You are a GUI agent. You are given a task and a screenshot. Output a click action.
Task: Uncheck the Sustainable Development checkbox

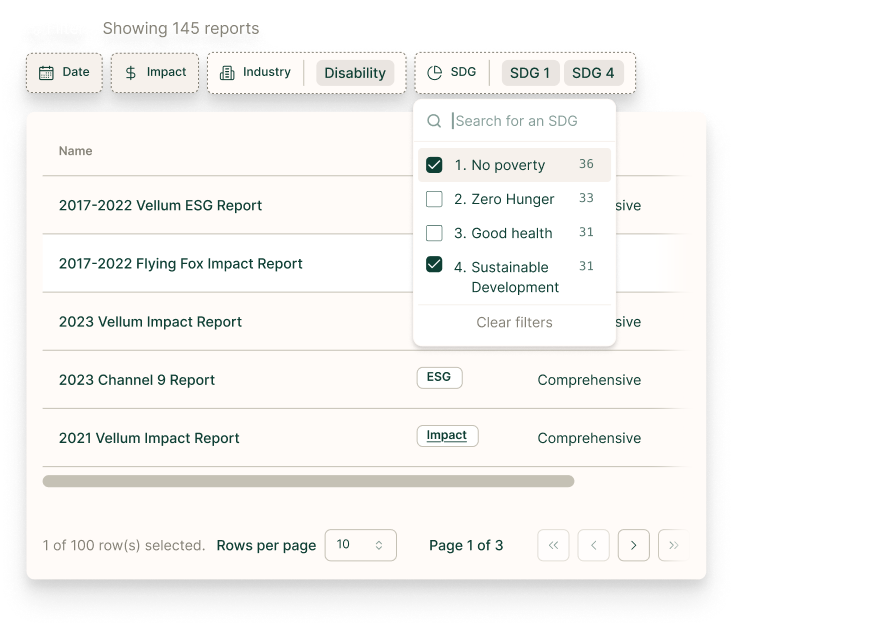434,265
